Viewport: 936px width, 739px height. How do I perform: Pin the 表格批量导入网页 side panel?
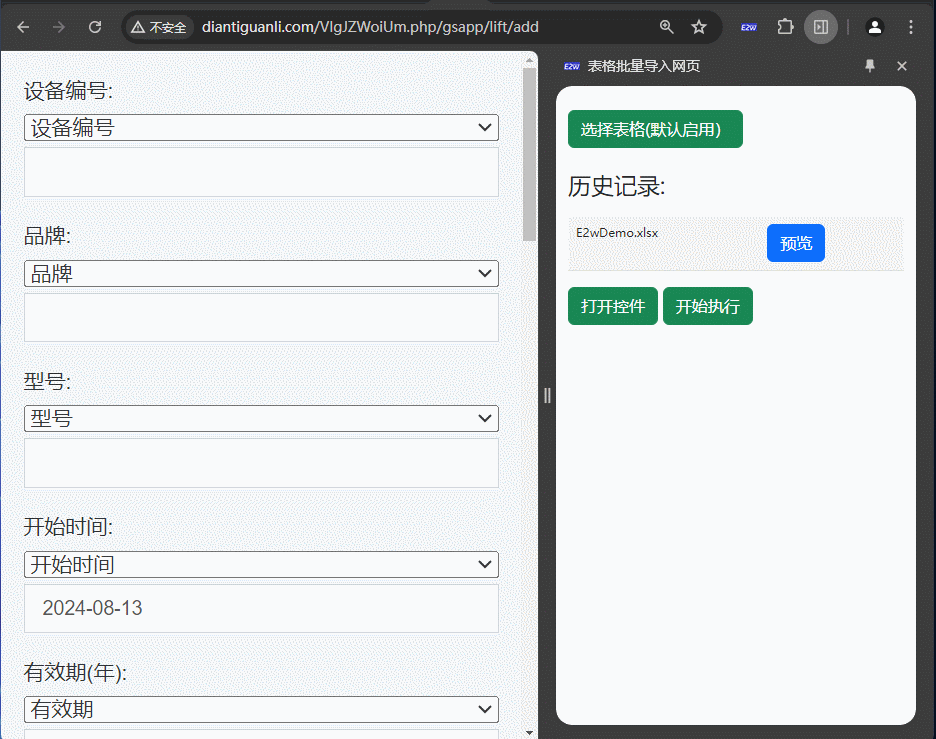870,66
